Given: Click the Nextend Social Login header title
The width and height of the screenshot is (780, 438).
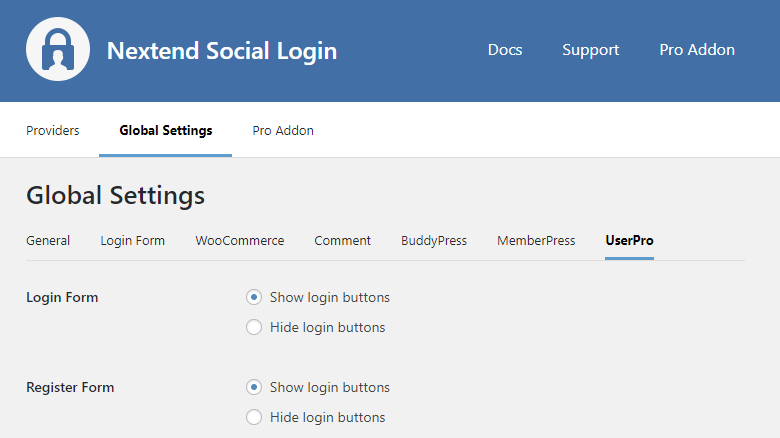Looking at the screenshot, I should (221, 50).
